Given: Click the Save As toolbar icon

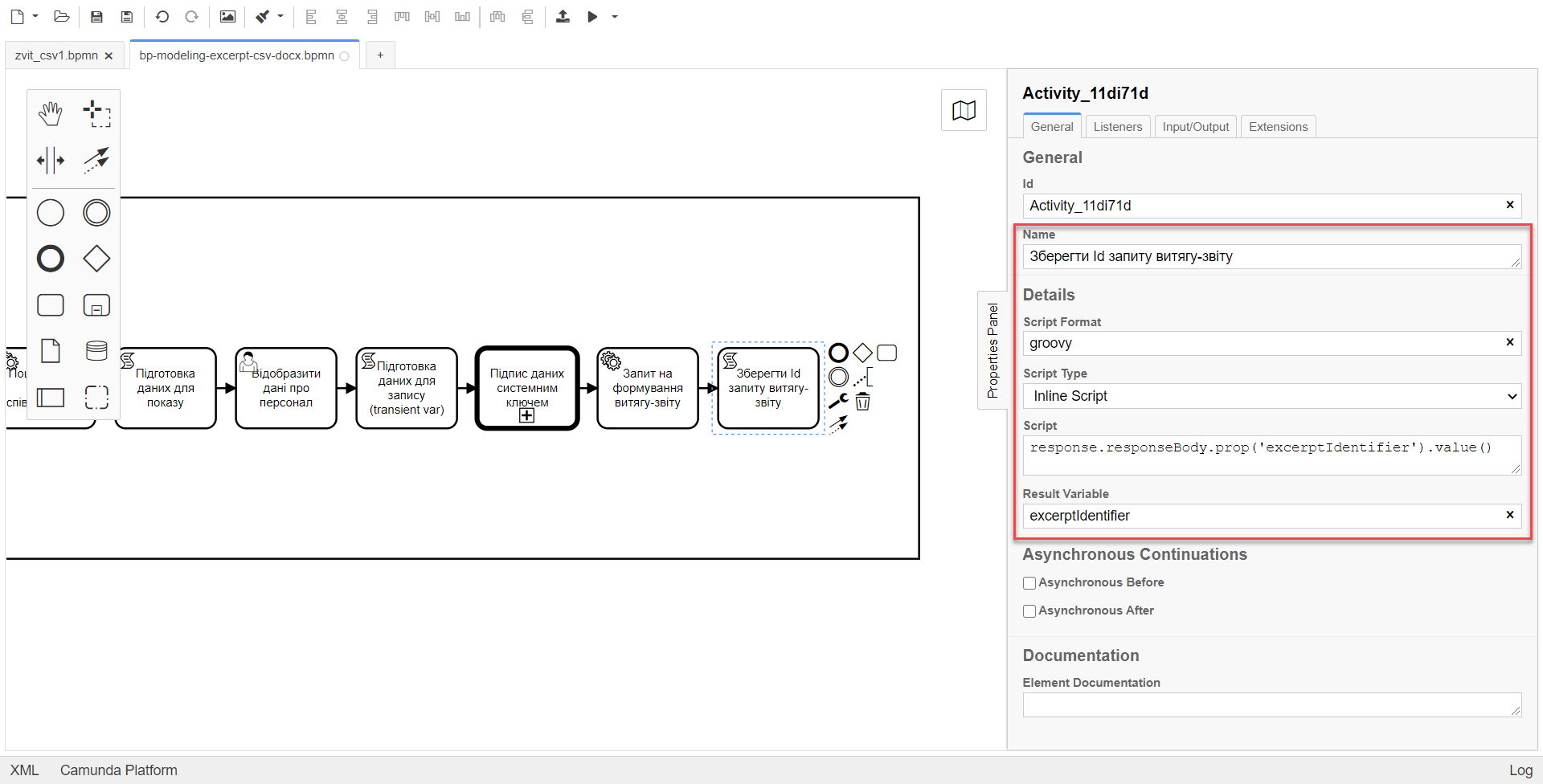Looking at the screenshot, I should click(x=126, y=16).
